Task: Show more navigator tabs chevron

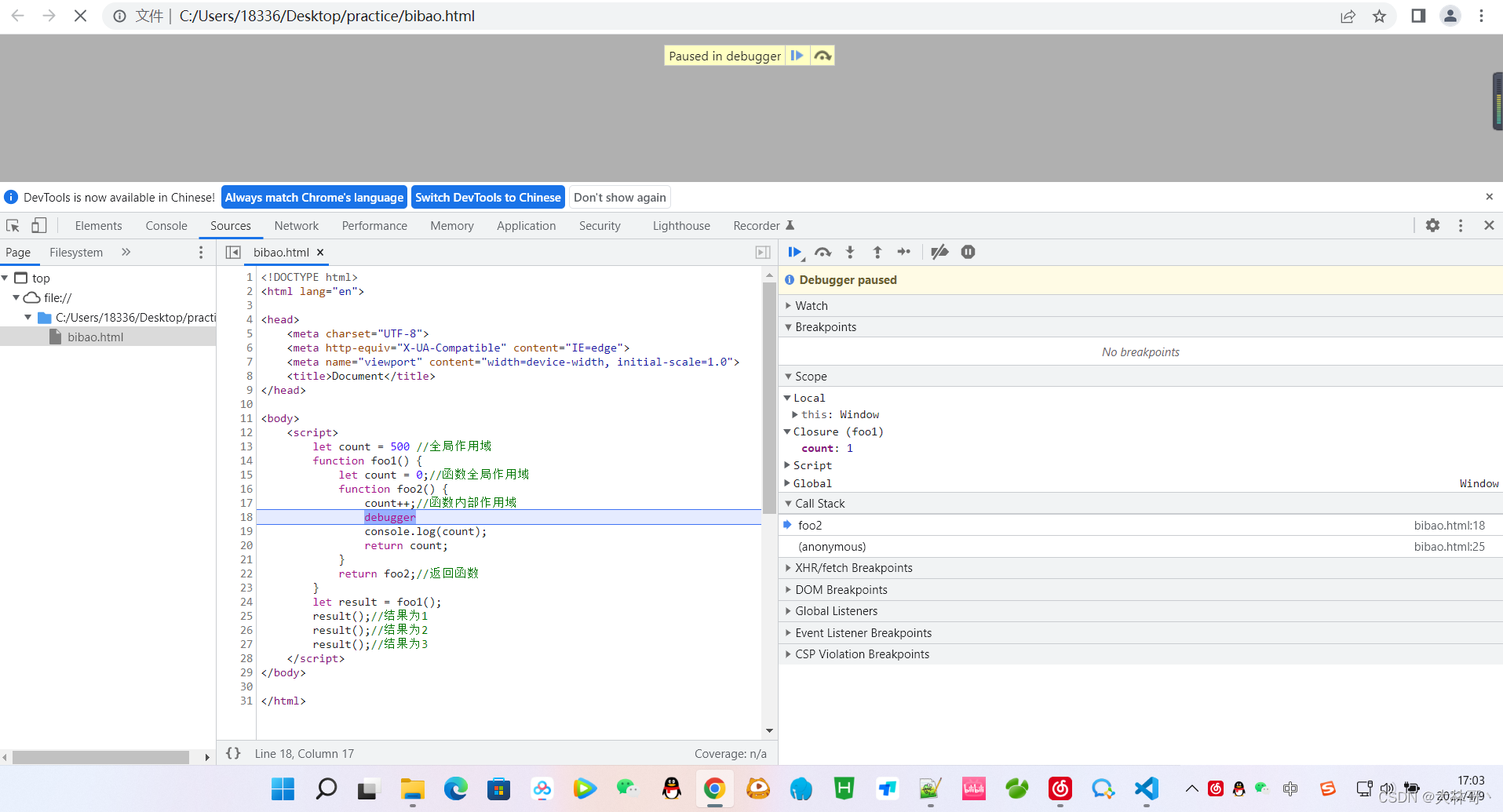Action: tap(126, 253)
